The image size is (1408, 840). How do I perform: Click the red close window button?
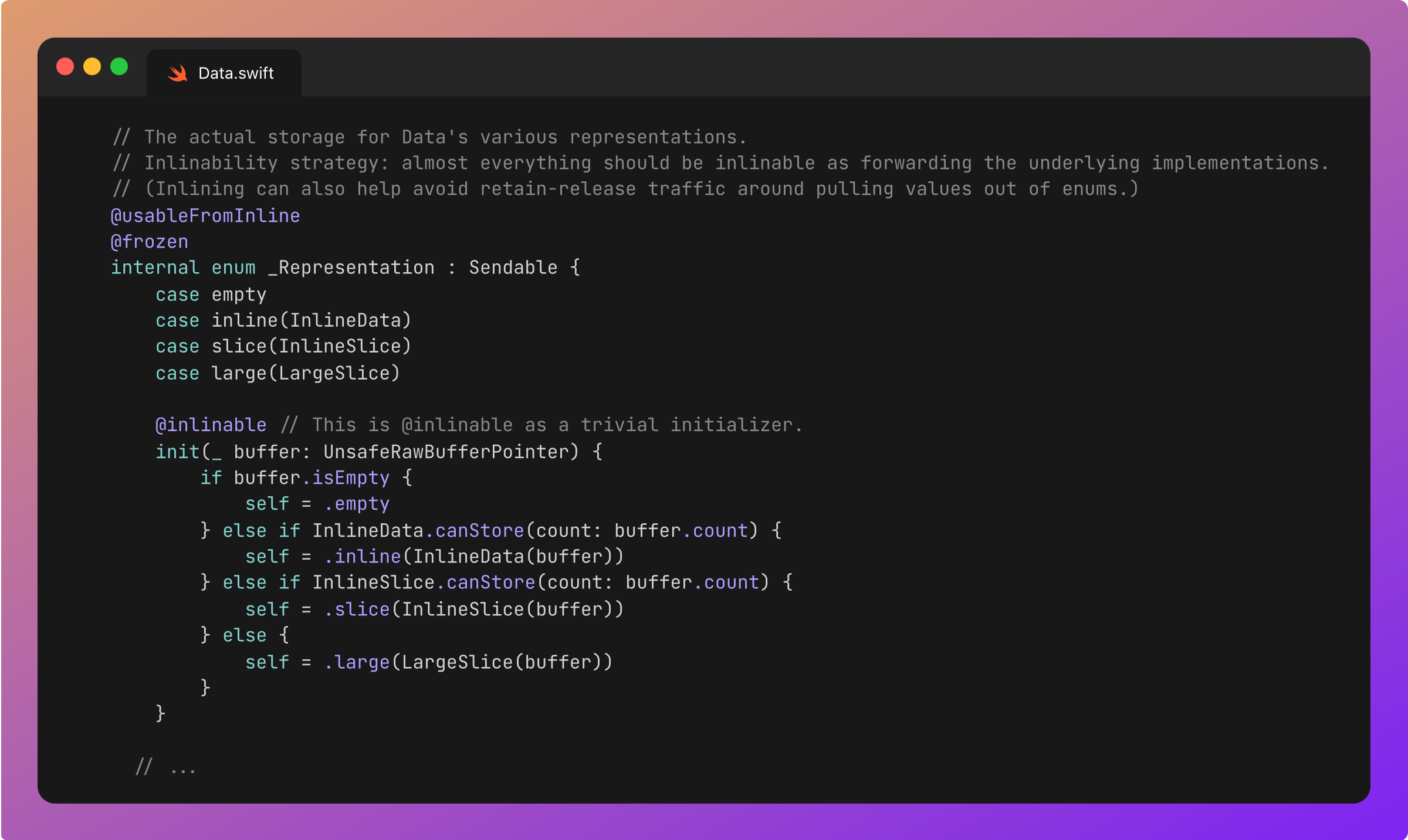[65, 66]
